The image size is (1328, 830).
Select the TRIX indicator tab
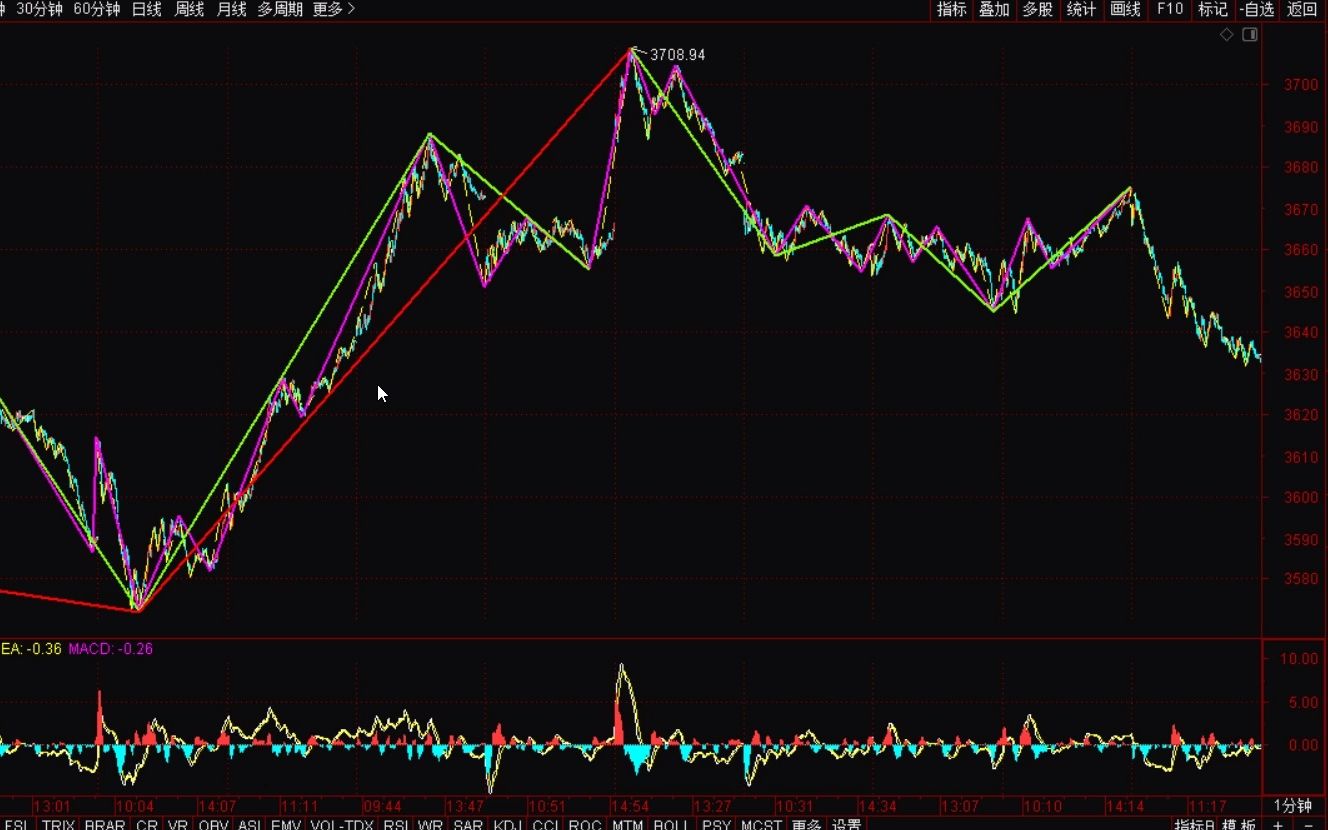pyautogui.click(x=59, y=824)
